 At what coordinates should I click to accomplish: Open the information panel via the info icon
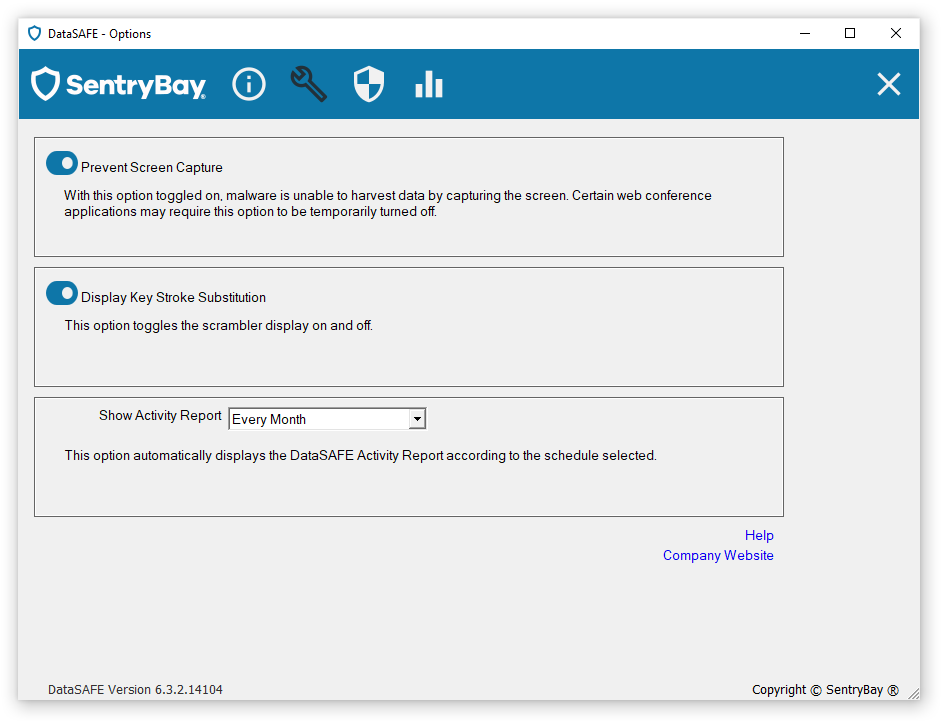(248, 84)
